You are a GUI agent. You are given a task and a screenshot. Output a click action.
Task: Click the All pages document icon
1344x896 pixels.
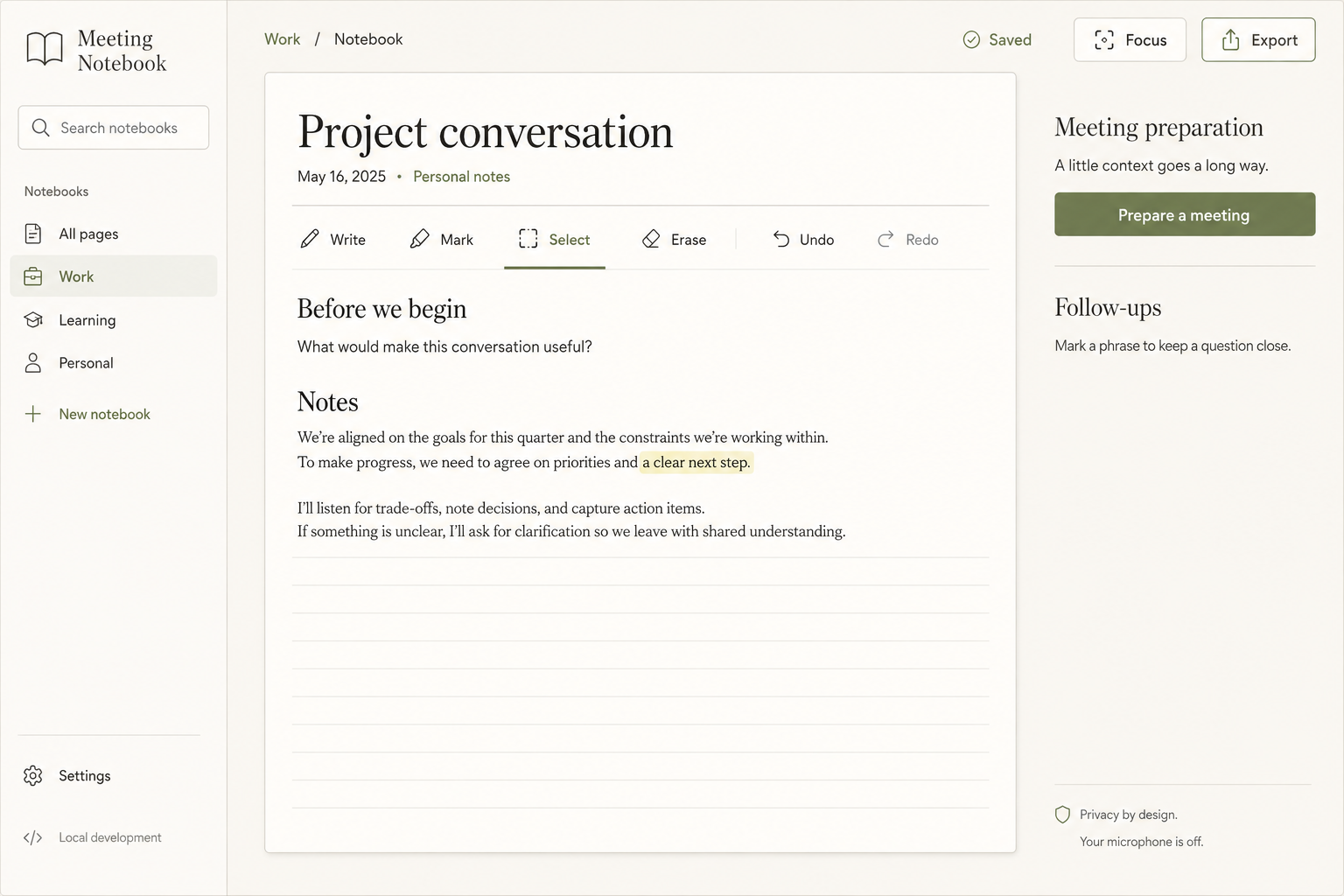(33, 234)
